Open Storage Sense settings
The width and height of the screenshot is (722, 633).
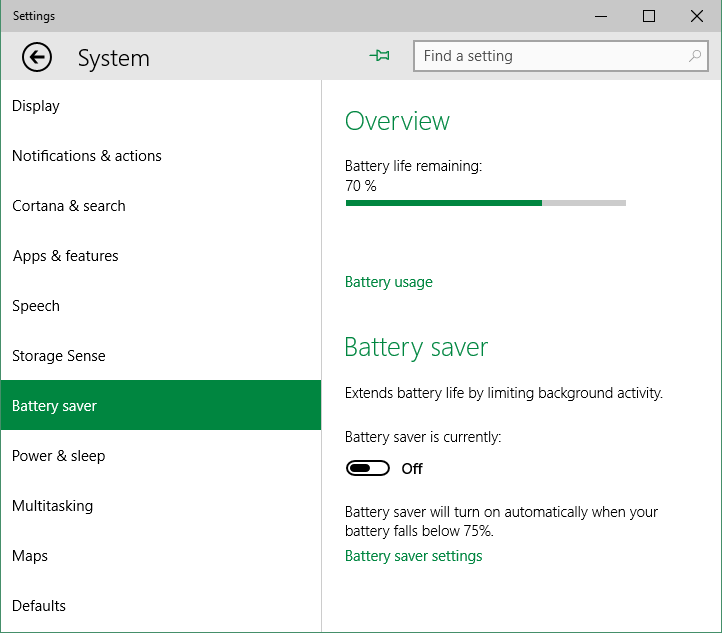click(59, 356)
